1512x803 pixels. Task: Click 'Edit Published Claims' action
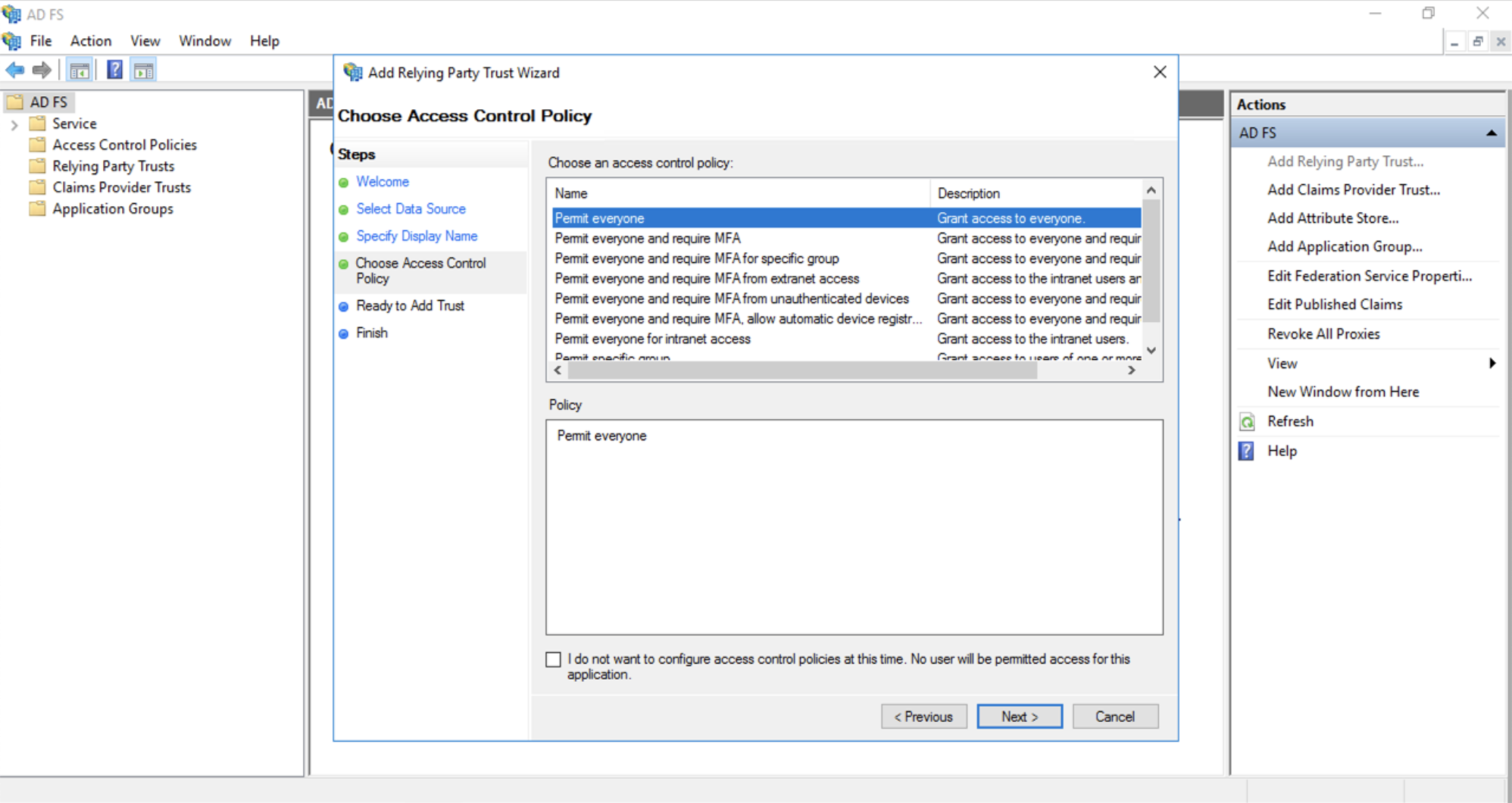(1335, 305)
